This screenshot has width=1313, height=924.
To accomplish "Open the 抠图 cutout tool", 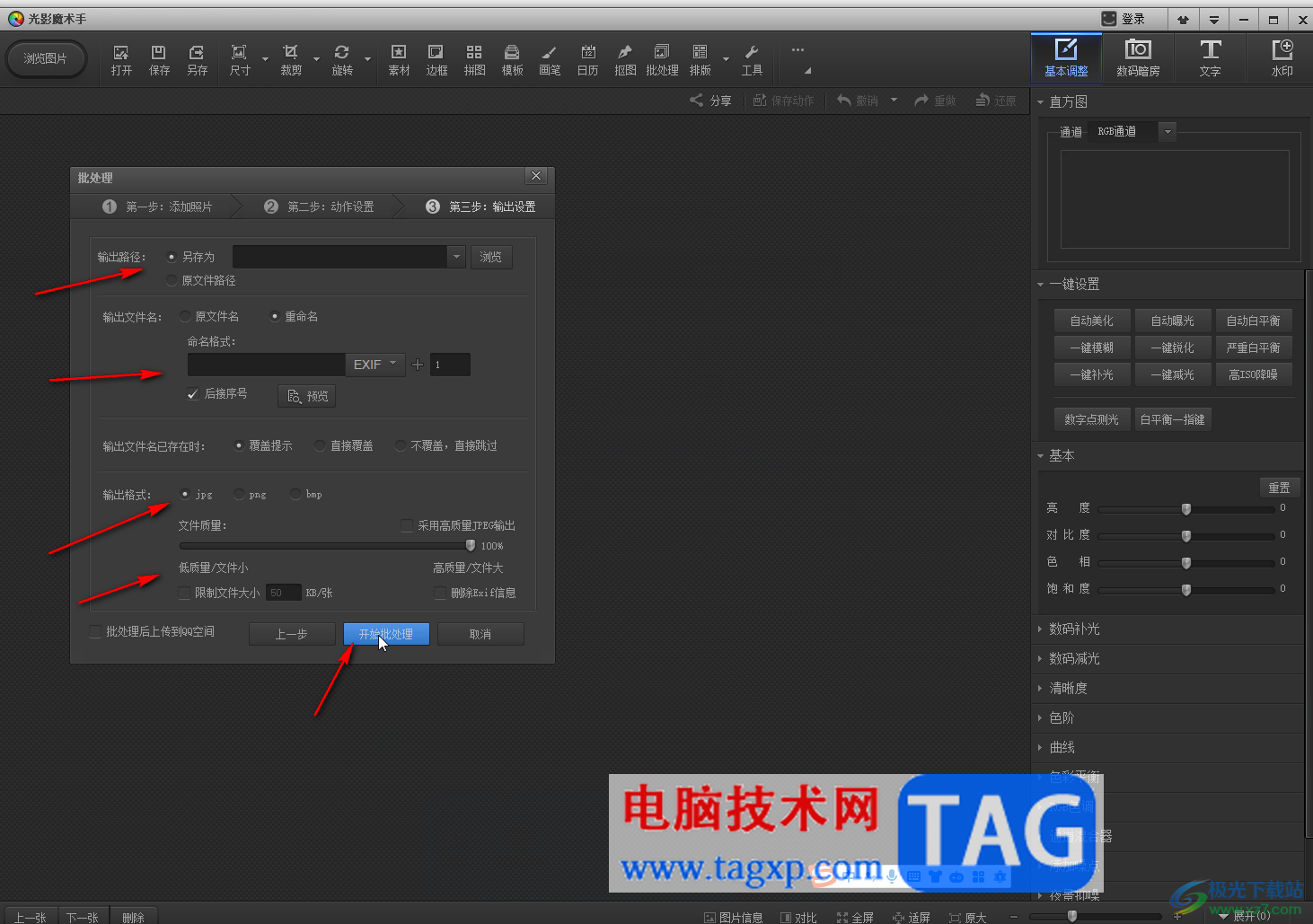I will pyautogui.click(x=625, y=60).
